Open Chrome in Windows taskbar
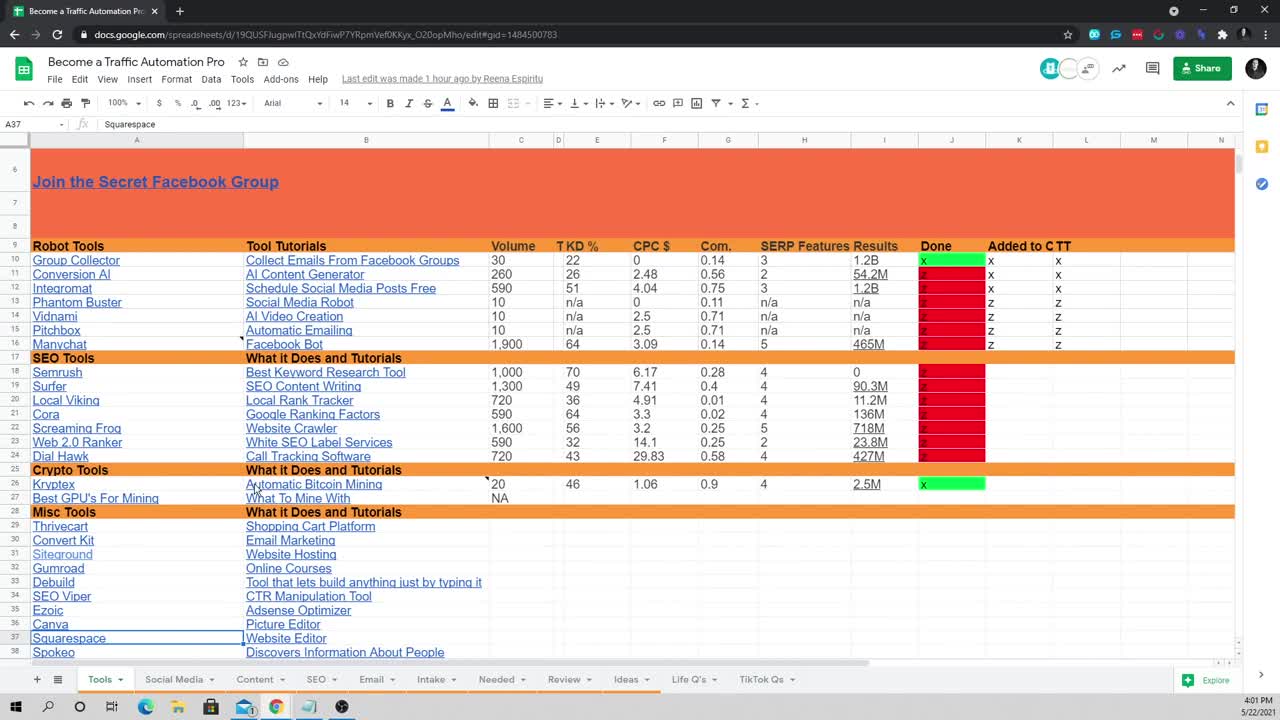 coord(276,707)
